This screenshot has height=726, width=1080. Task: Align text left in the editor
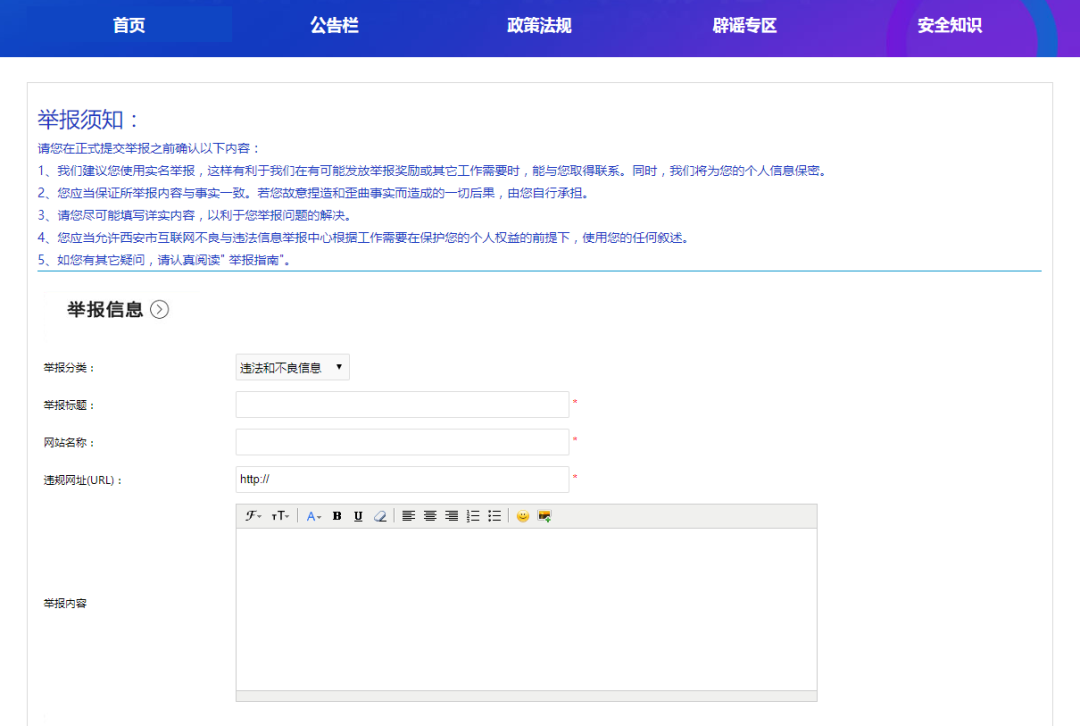(x=408, y=516)
